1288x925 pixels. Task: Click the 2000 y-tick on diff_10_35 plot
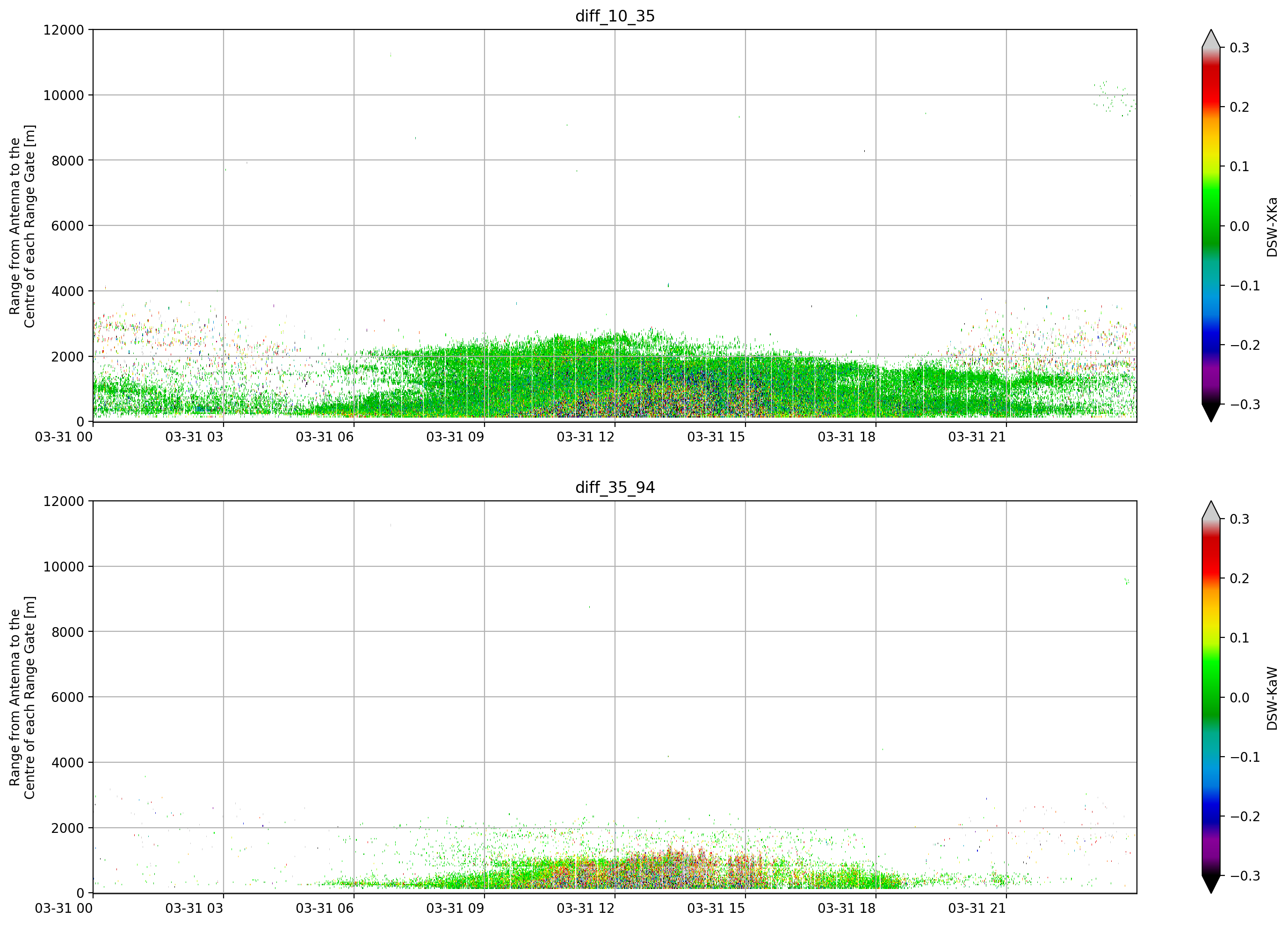coord(67,357)
